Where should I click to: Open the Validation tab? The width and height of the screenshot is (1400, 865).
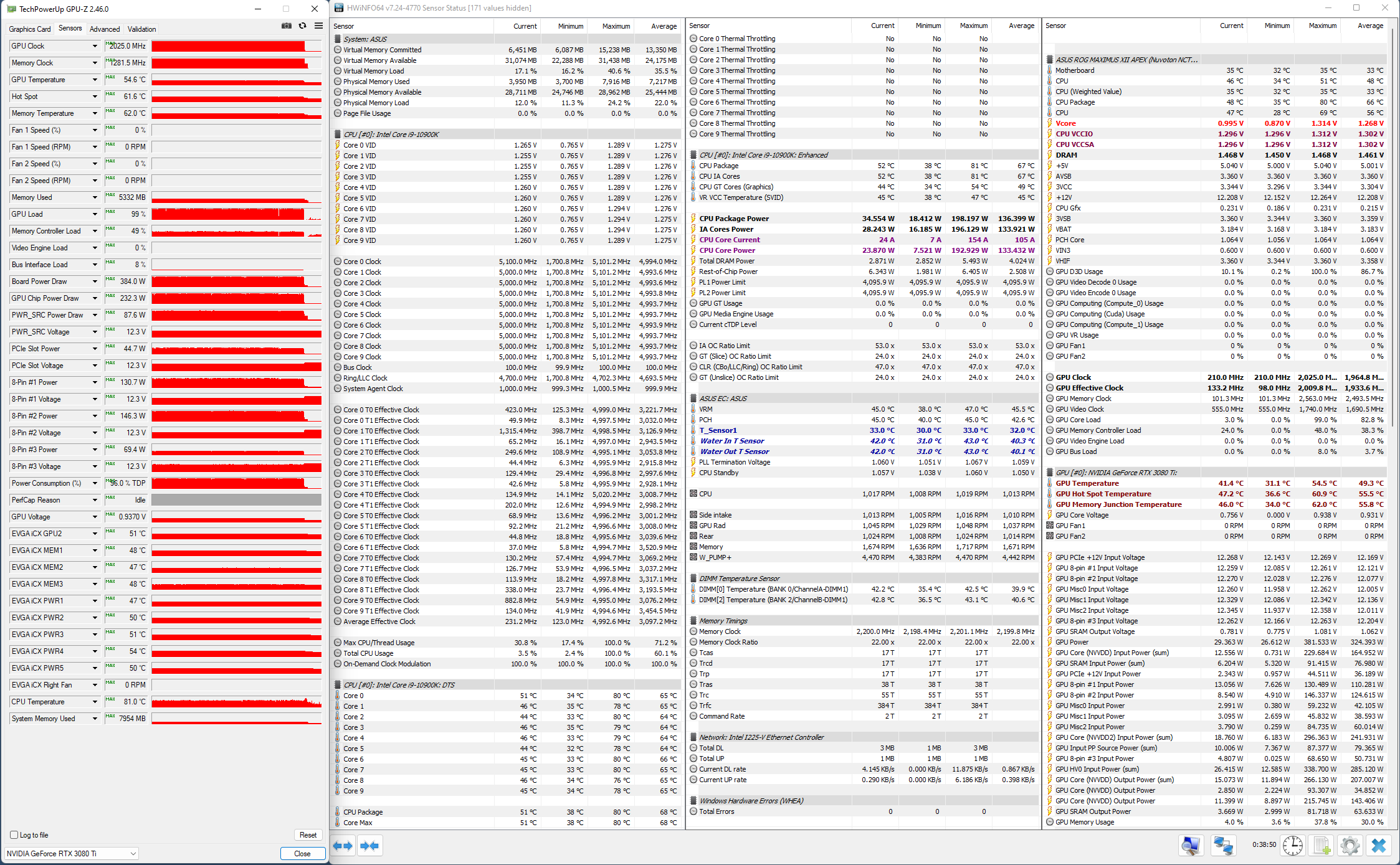[x=142, y=29]
